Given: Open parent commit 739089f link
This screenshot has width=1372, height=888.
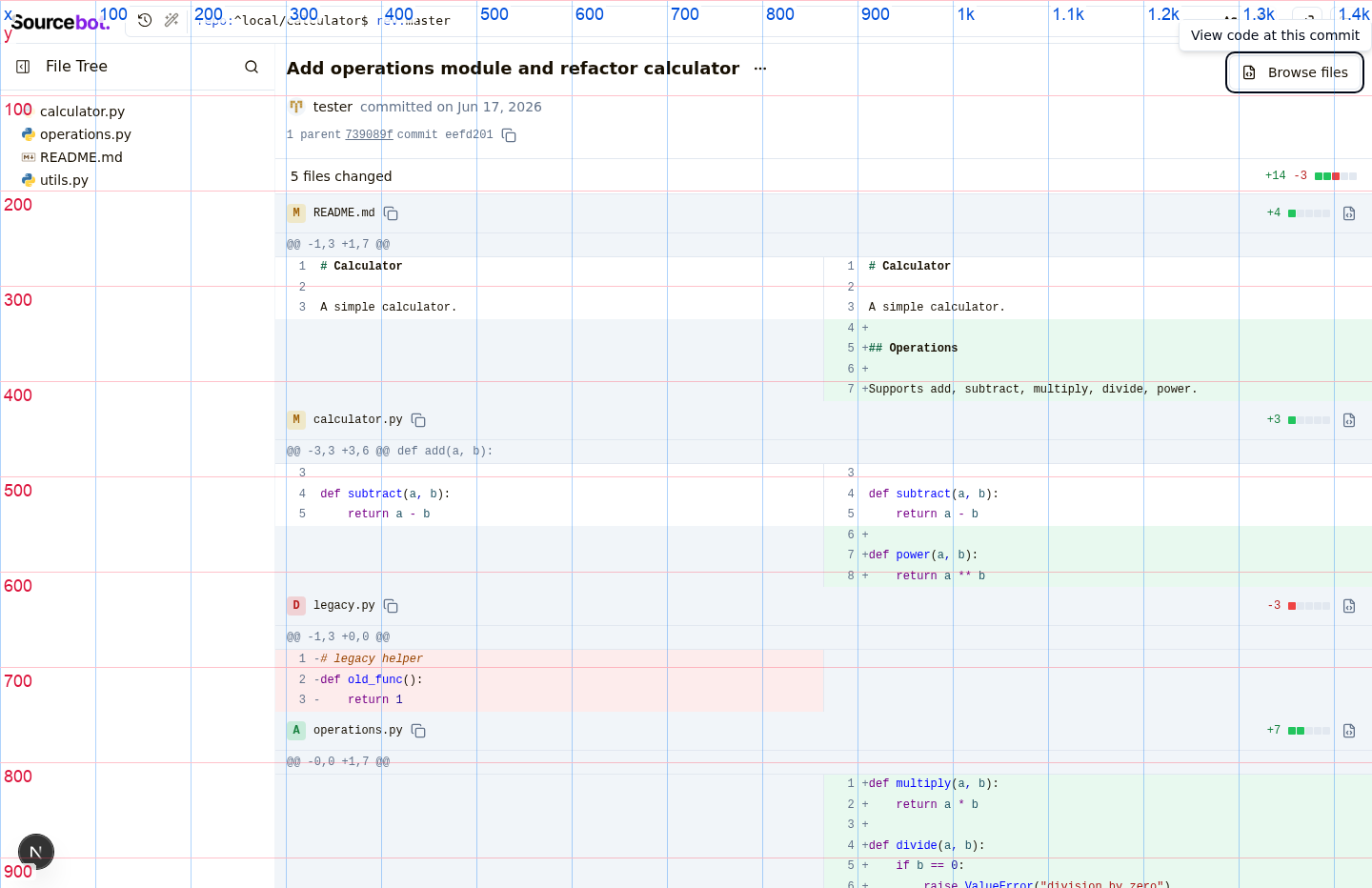Looking at the screenshot, I should [x=369, y=135].
